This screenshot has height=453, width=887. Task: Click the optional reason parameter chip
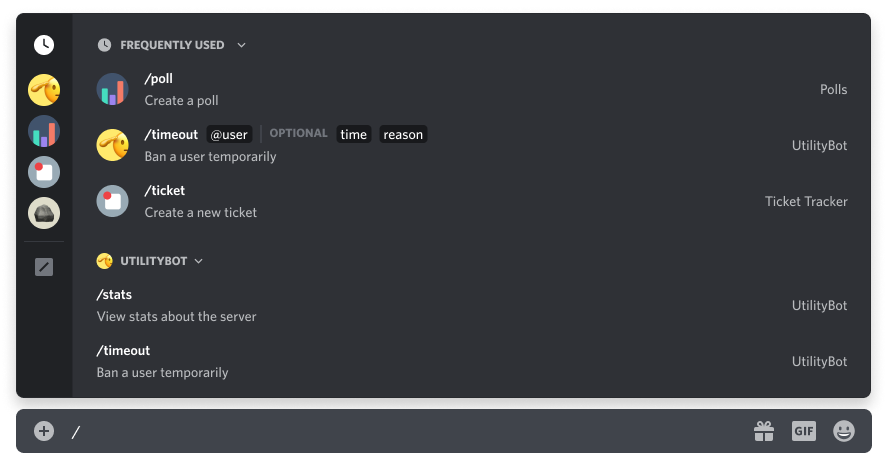click(403, 135)
